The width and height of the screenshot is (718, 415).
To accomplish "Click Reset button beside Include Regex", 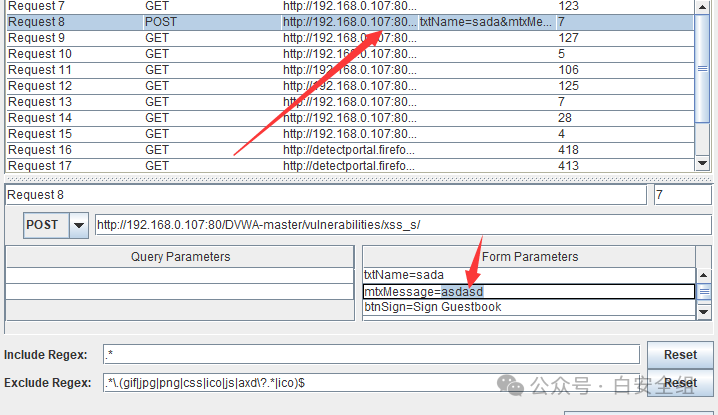I will (x=680, y=355).
